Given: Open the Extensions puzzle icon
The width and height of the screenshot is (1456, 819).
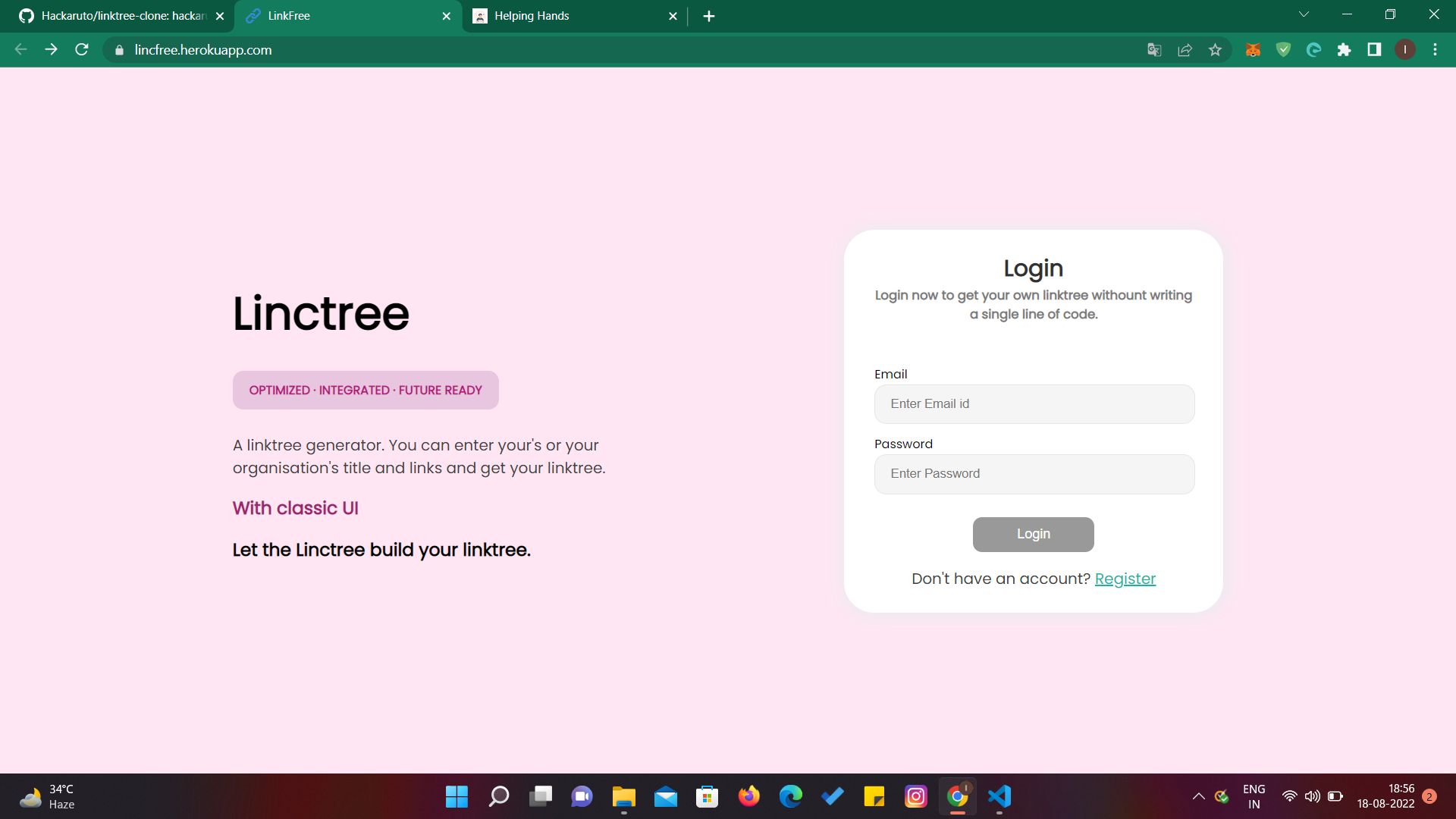Looking at the screenshot, I should coord(1344,50).
